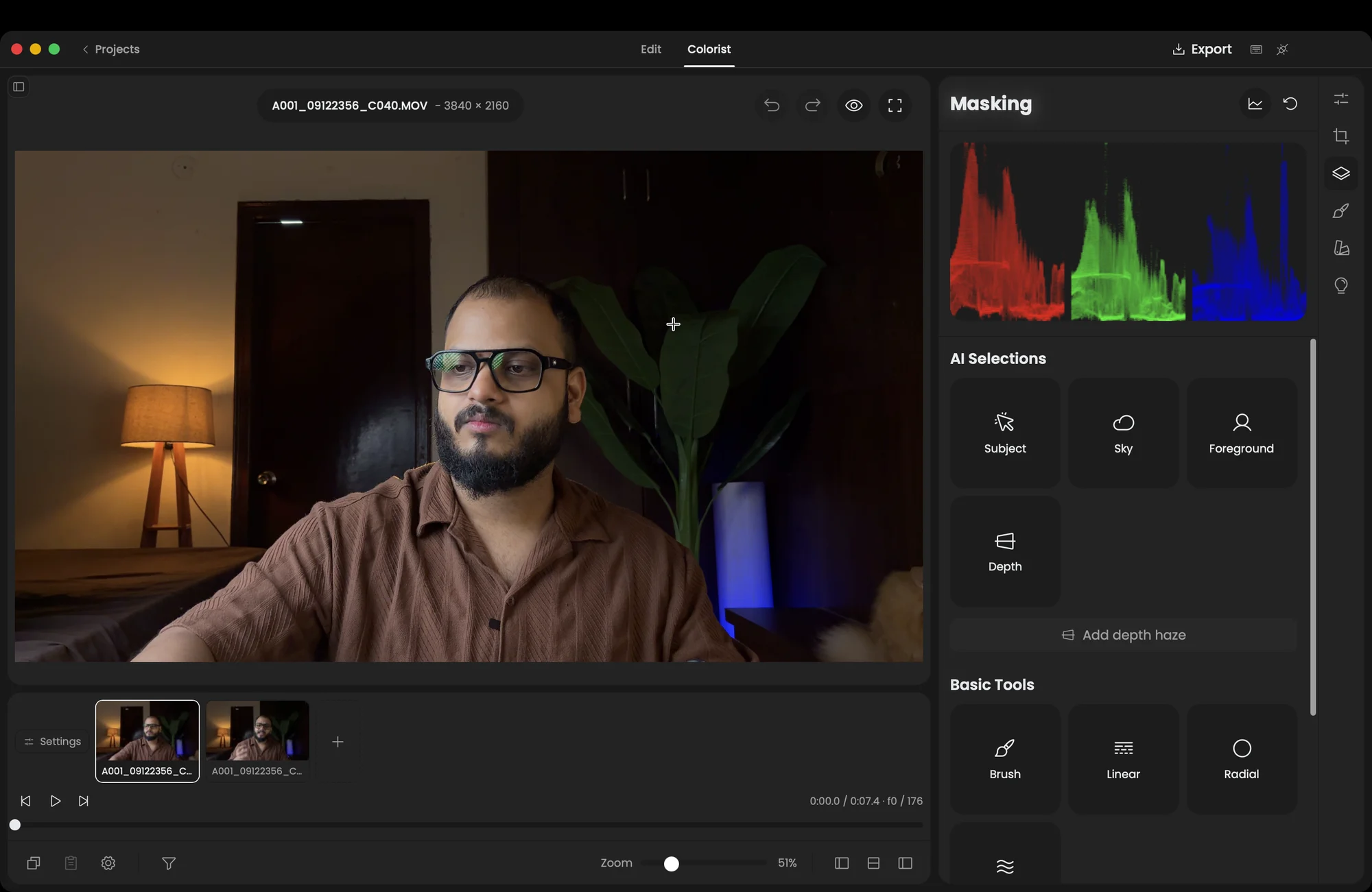
Task: Choose the Brush masking tool
Action: pyautogui.click(x=1005, y=759)
